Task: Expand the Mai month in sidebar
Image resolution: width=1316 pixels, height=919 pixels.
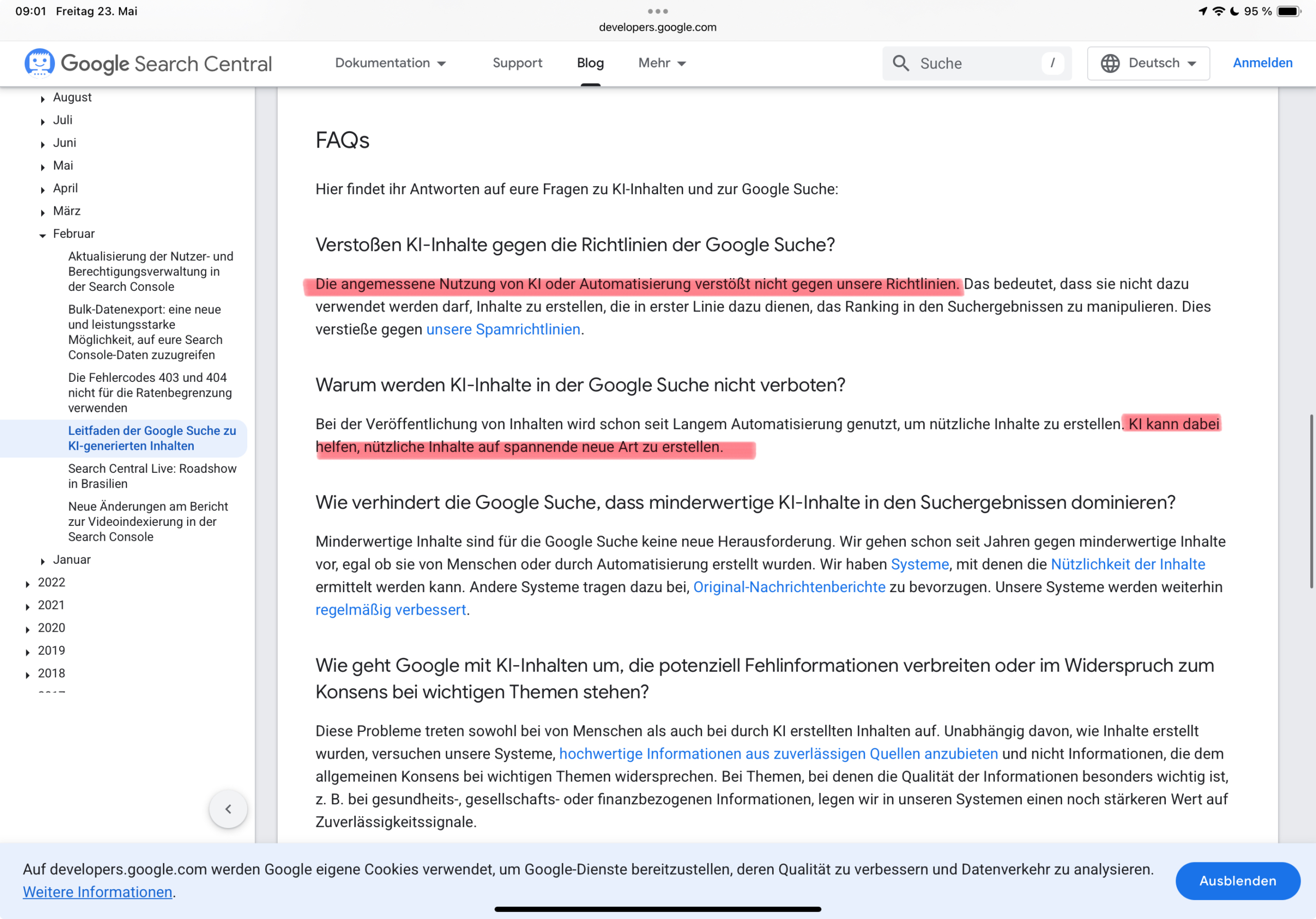Action: click(43, 167)
